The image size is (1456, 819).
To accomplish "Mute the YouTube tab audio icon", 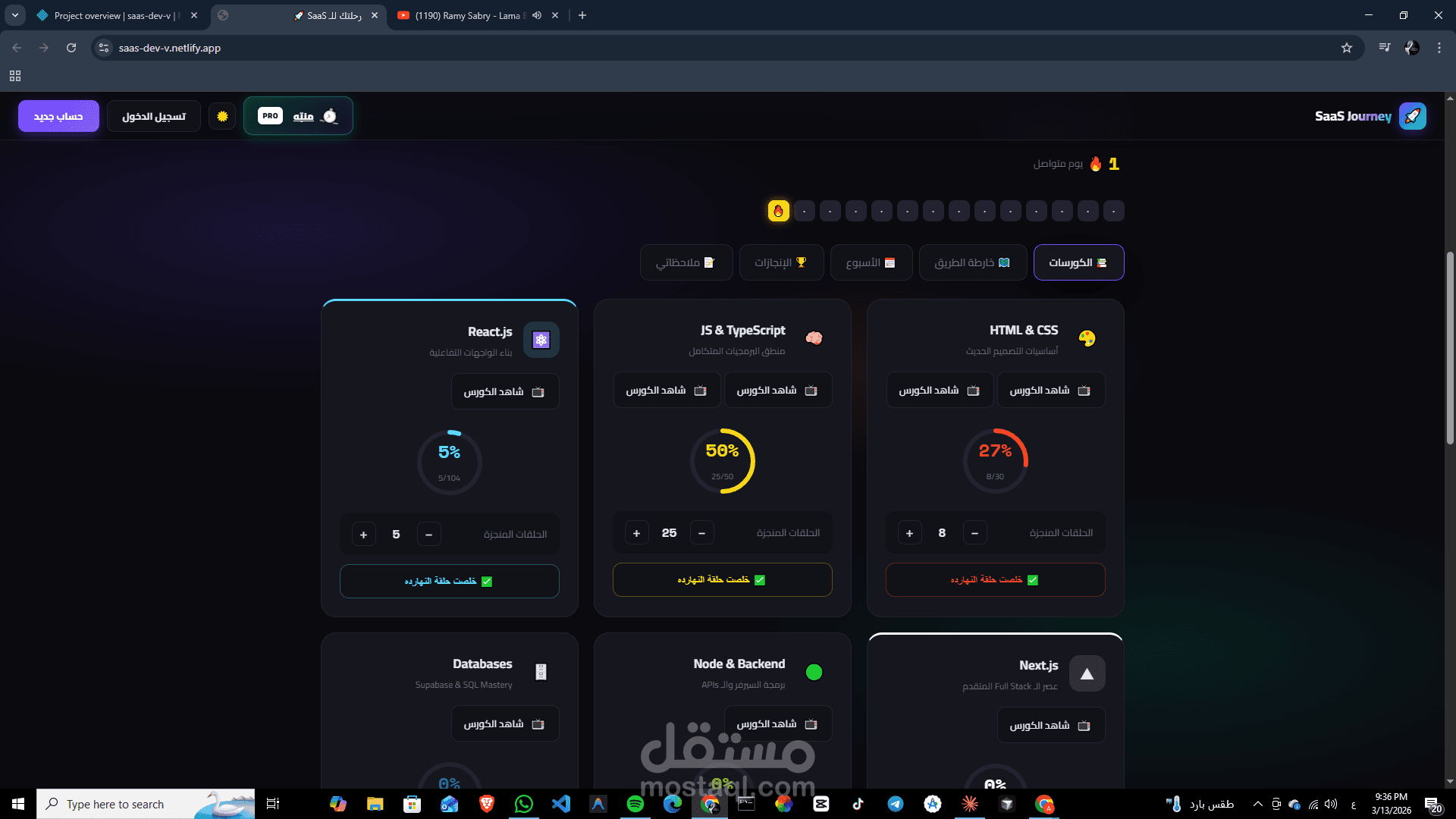I will (537, 15).
